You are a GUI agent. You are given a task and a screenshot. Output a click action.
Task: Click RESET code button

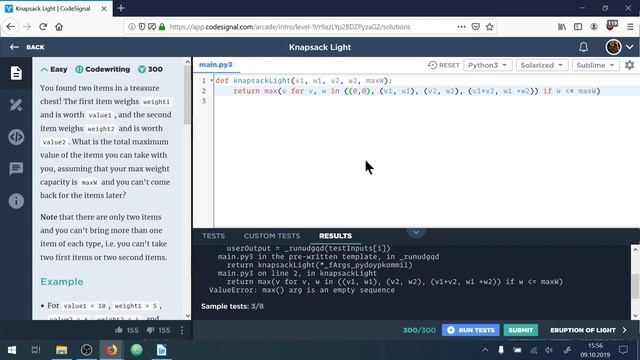coord(444,65)
